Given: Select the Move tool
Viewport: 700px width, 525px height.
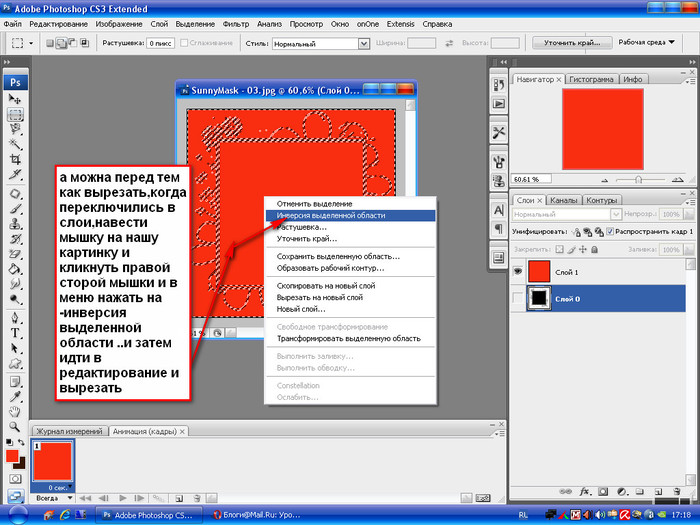Looking at the screenshot, I should tap(15, 99).
